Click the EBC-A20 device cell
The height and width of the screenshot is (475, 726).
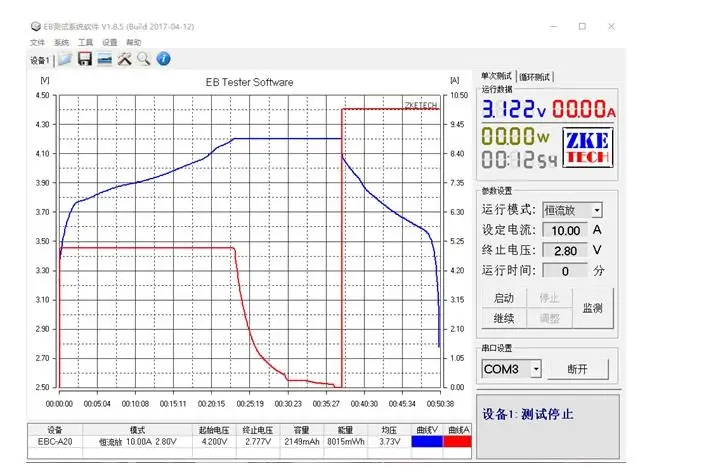click(55, 442)
